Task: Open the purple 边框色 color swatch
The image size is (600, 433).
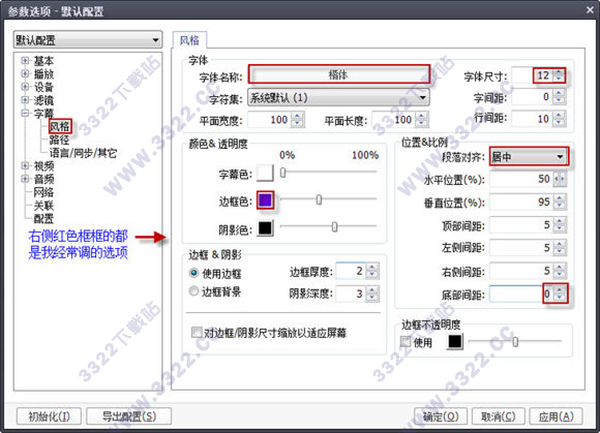Action: point(265,200)
